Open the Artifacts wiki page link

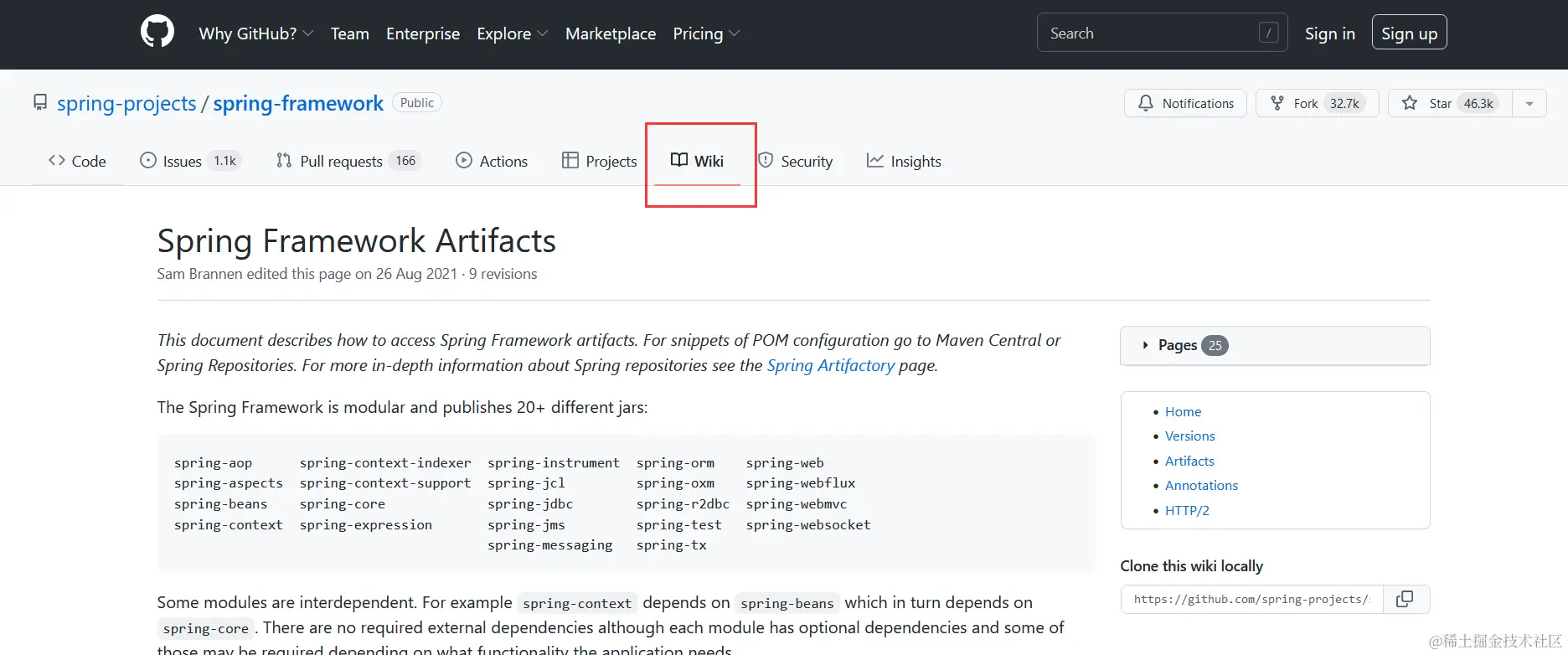pyautogui.click(x=1189, y=461)
